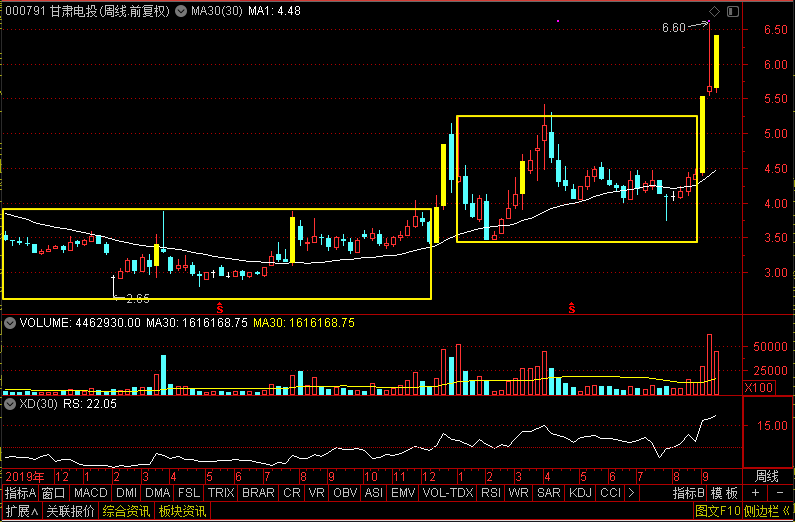Select the KDJ indicator tab
The image size is (795, 522).
[x=580, y=493]
